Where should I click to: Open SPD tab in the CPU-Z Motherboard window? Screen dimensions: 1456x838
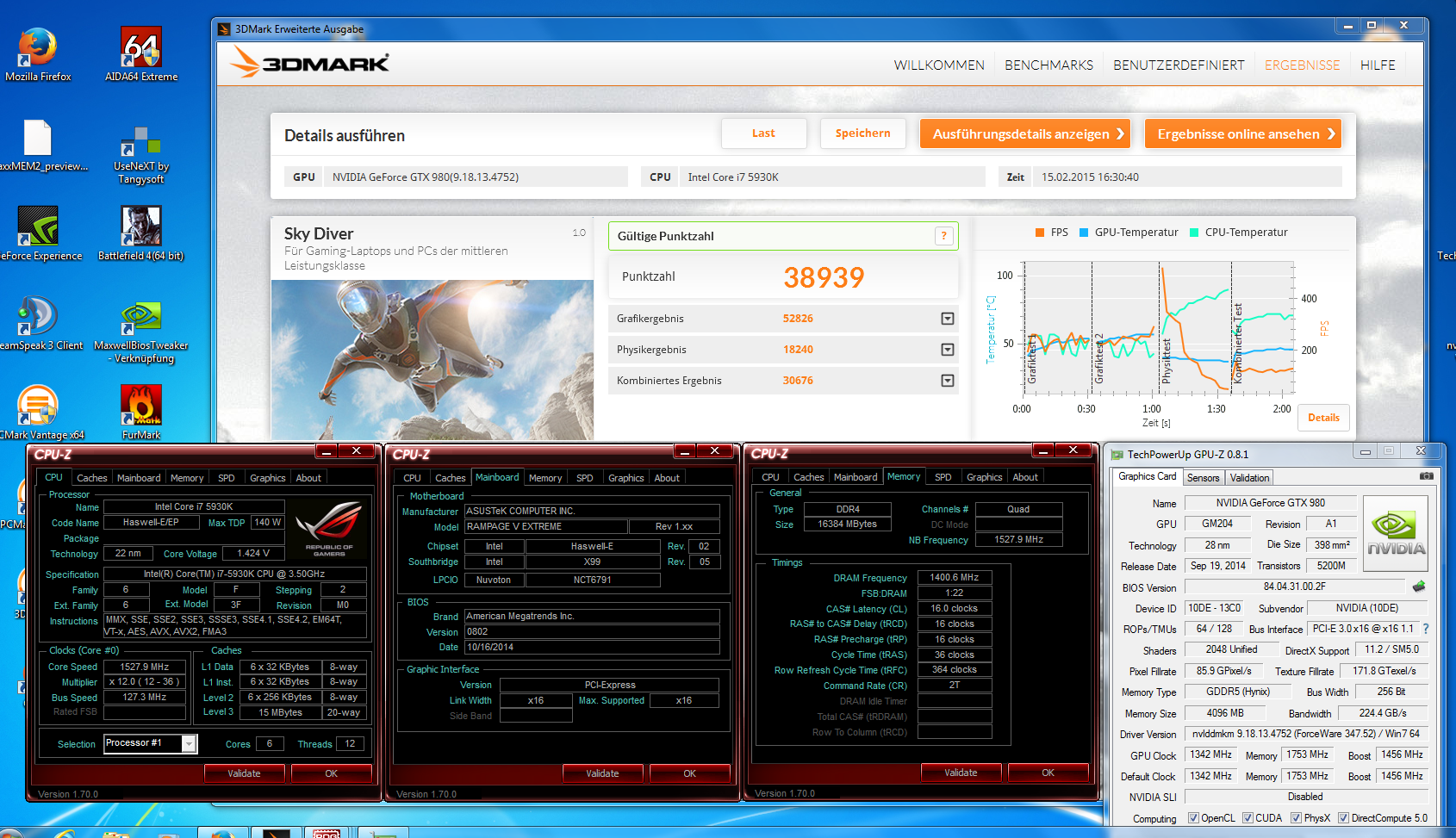coord(585,478)
